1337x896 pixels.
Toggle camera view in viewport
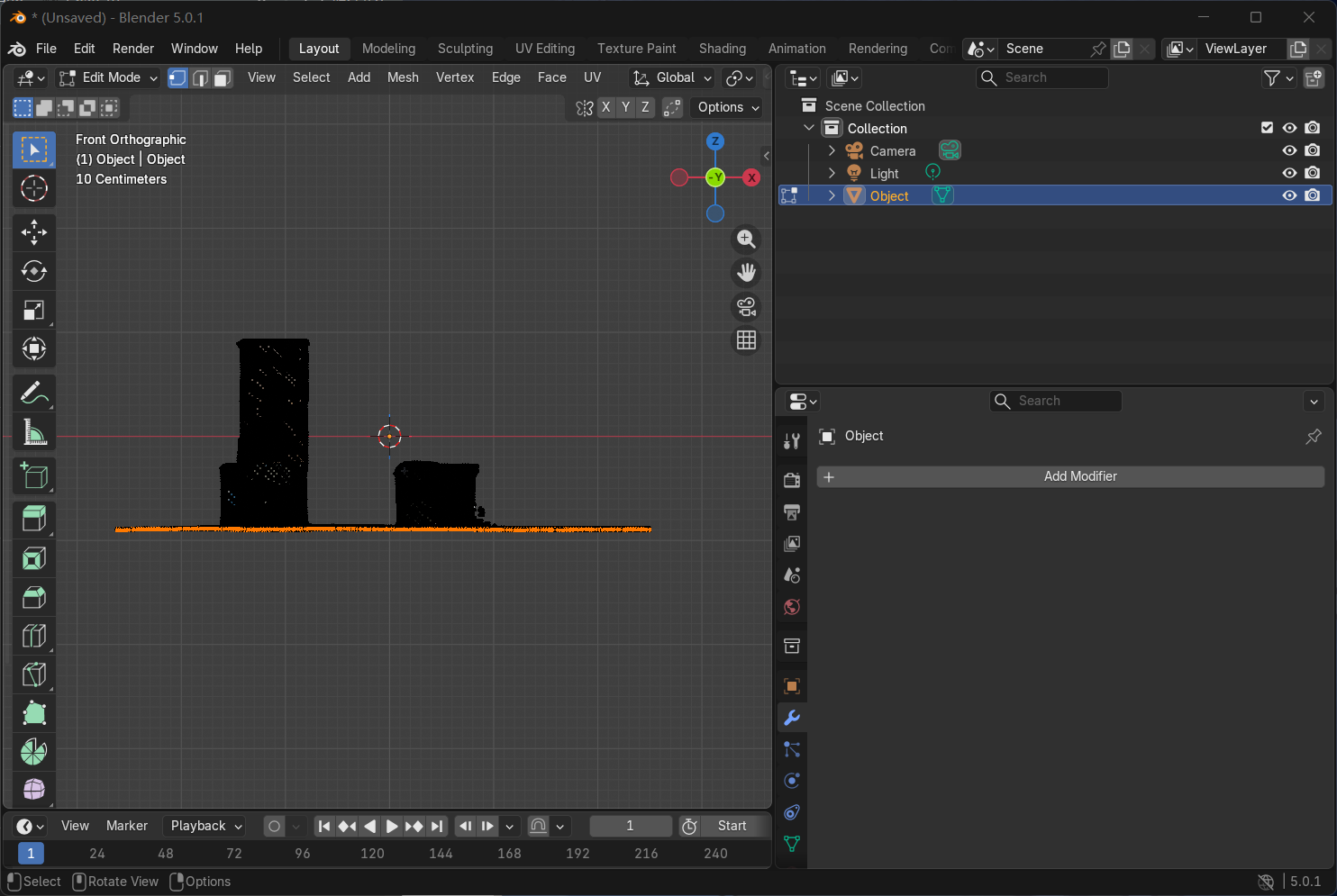[746, 307]
